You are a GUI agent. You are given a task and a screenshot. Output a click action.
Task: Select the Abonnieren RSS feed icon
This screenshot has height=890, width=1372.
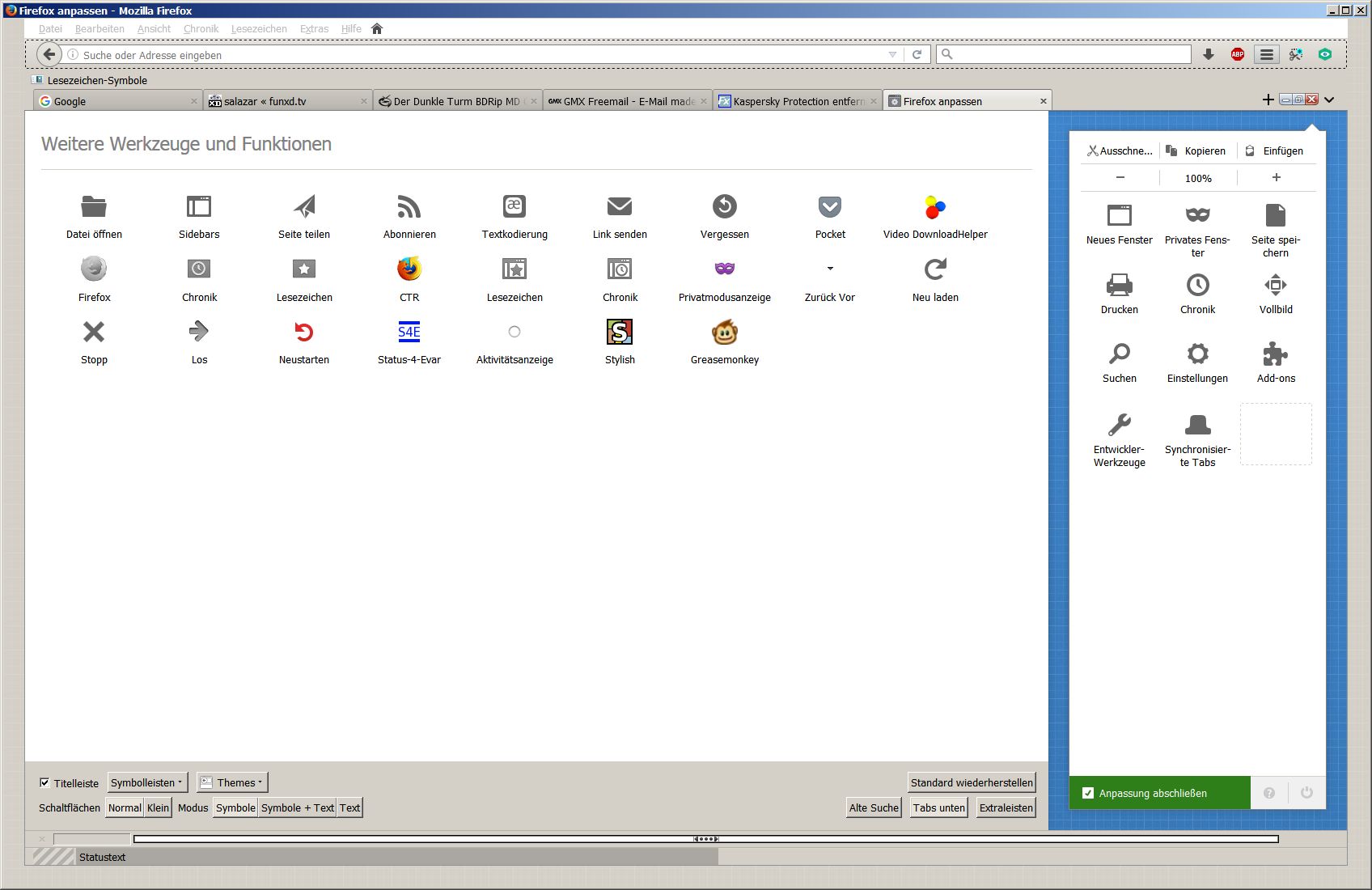coord(409,206)
